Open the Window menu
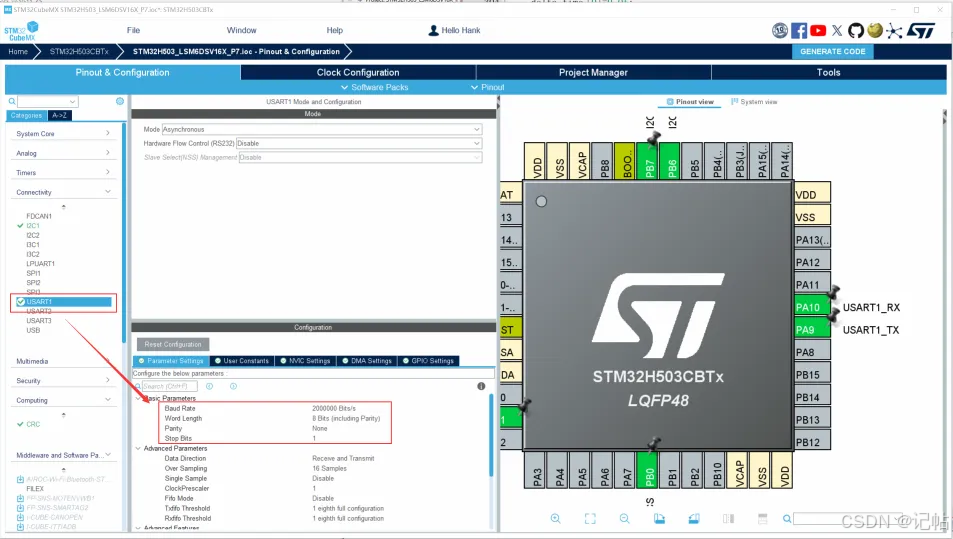Image resolution: width=953 pixels, height=539 pixels. 241,30
